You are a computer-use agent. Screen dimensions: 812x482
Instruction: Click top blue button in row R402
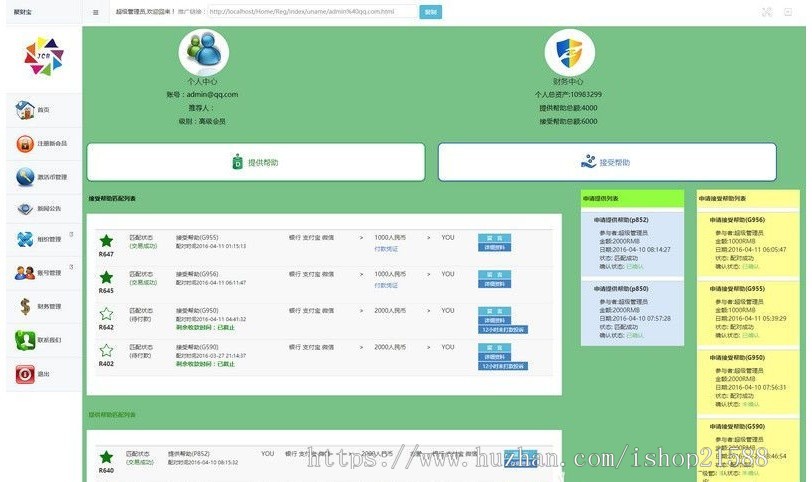click(494, 347)
